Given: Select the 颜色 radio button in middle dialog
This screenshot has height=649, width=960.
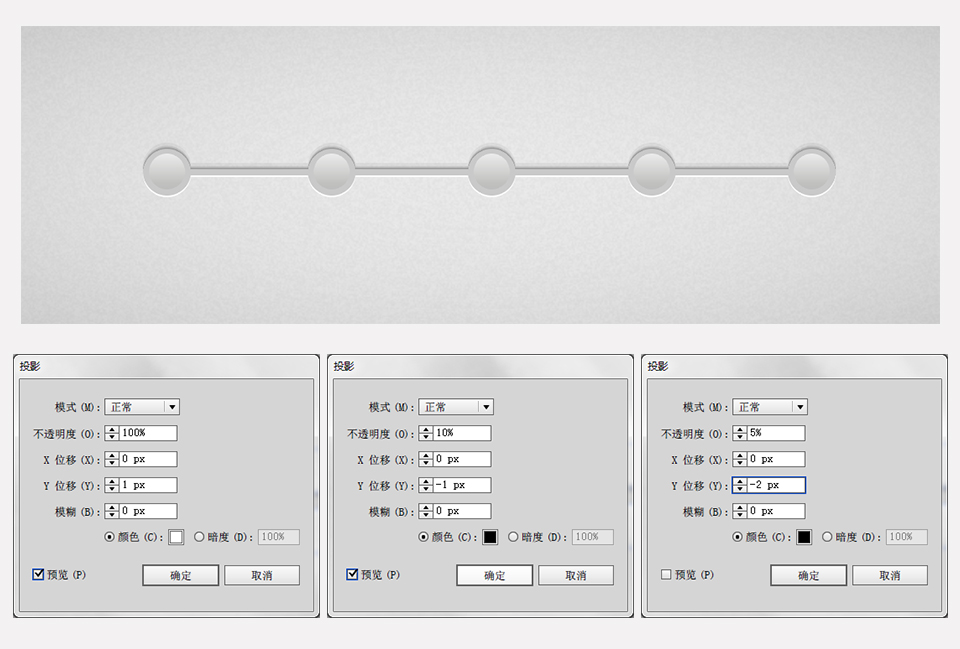Looking at the screenshot, I should (x=424, y=537).
